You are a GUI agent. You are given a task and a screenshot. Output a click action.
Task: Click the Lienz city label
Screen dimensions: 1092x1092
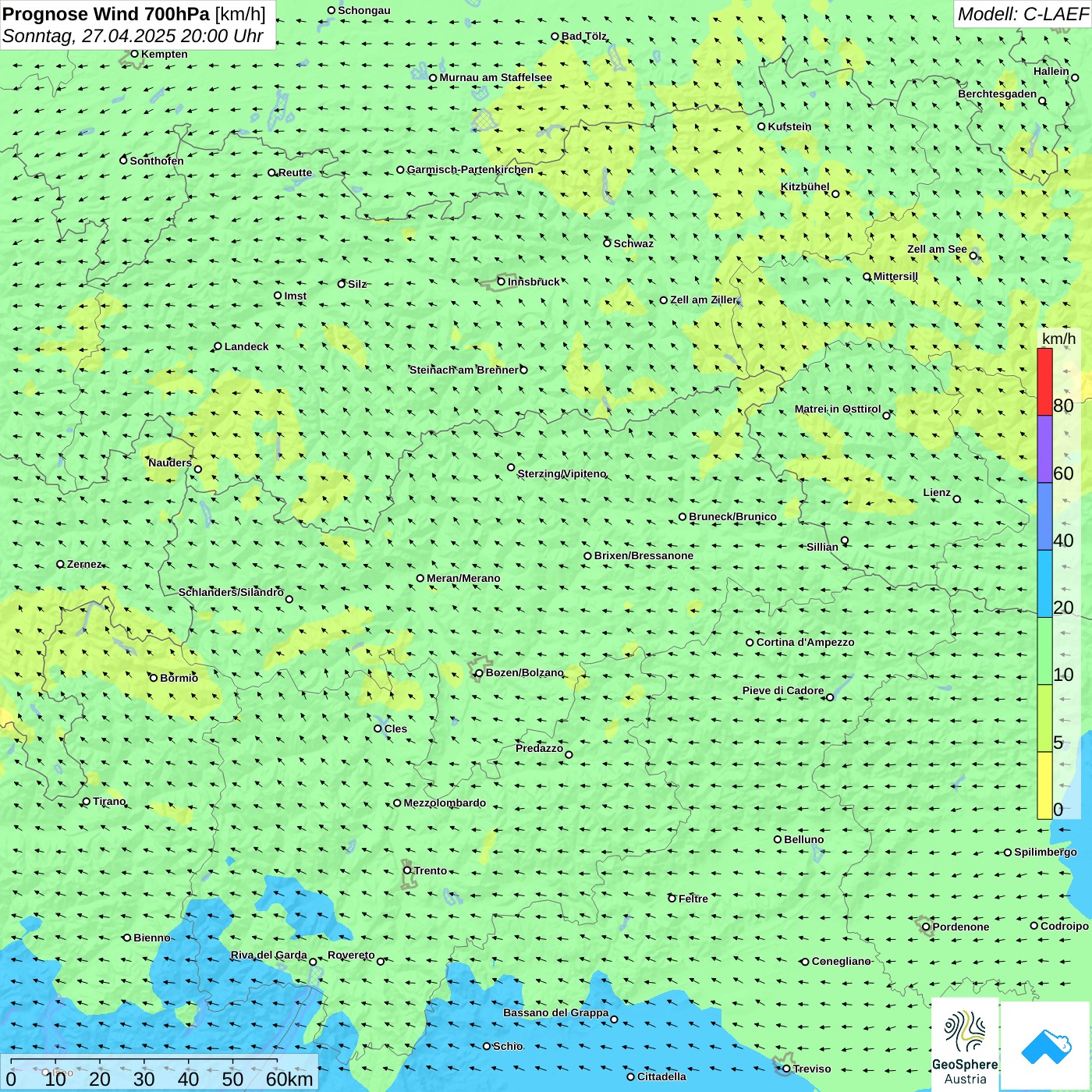pos(937,492)
